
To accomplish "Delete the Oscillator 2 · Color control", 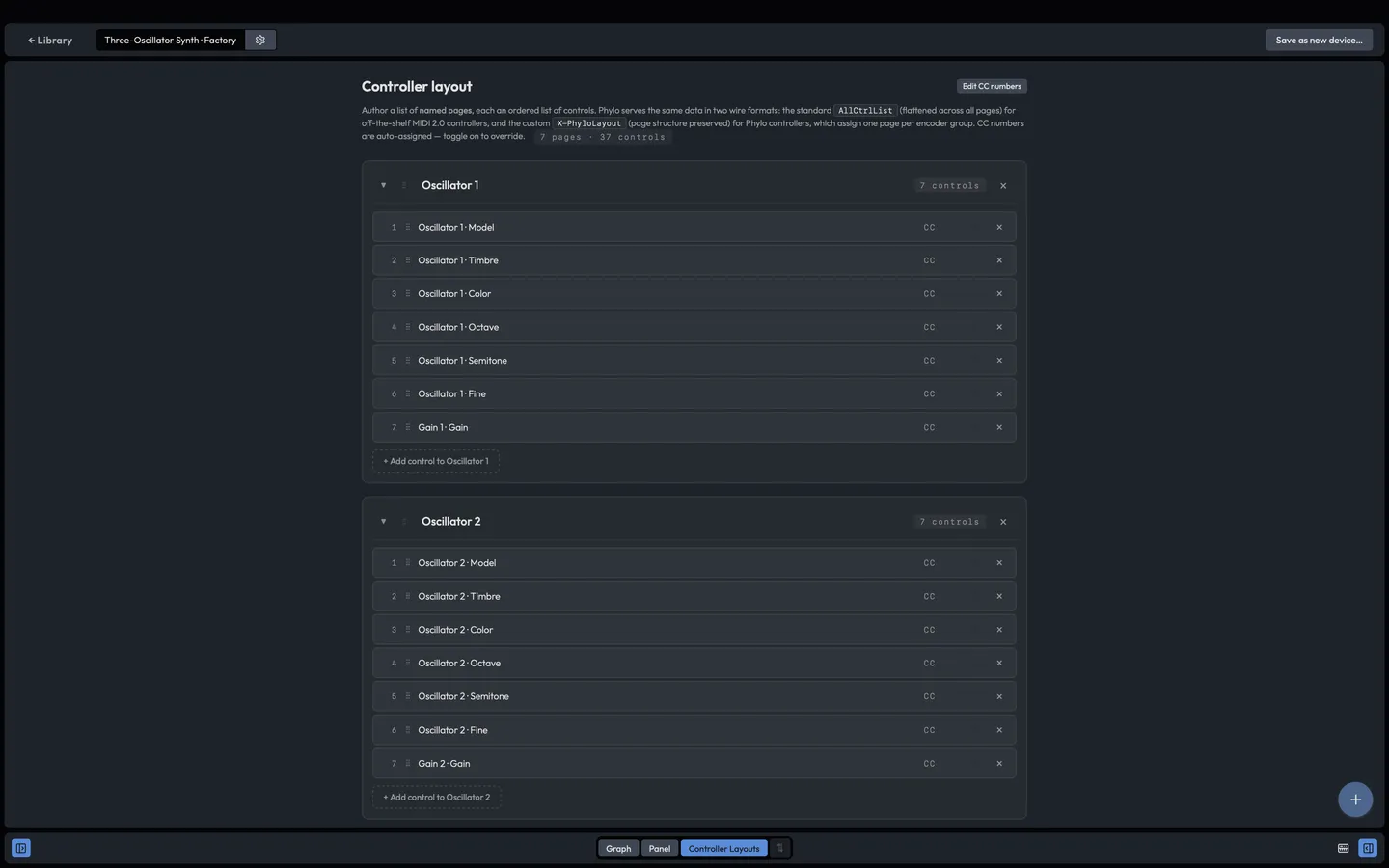I will (x=999, y=630).
